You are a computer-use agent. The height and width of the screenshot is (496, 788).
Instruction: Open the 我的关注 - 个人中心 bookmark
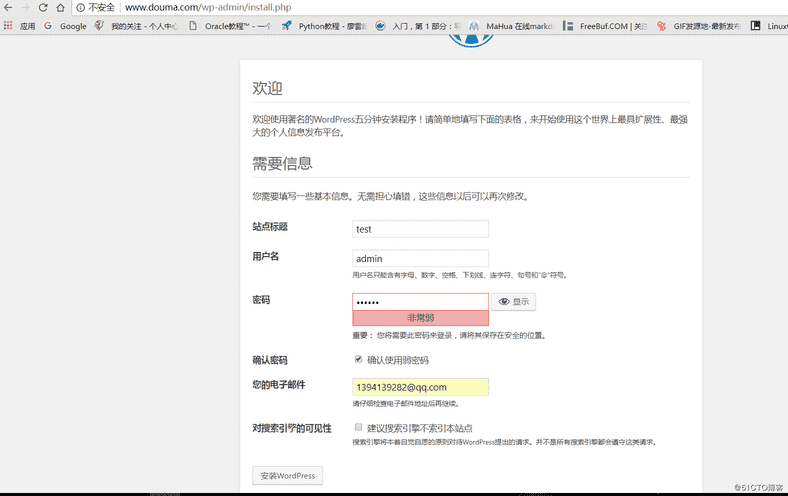[137, 26]
